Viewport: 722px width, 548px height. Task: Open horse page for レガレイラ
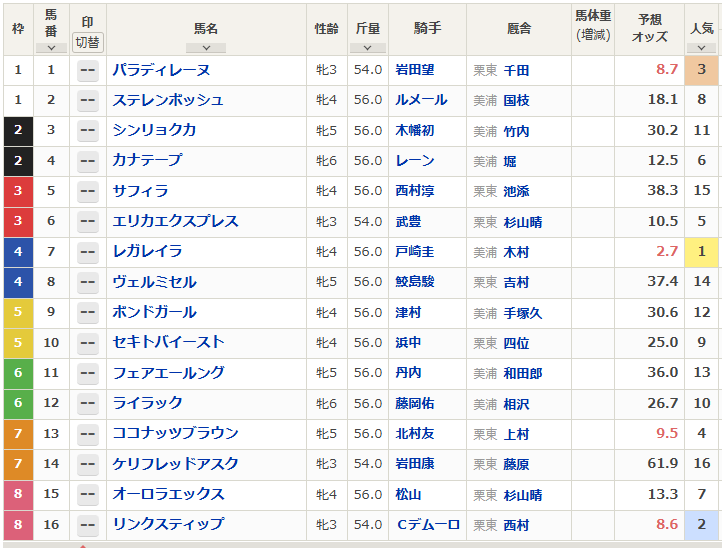coord(147,252)
